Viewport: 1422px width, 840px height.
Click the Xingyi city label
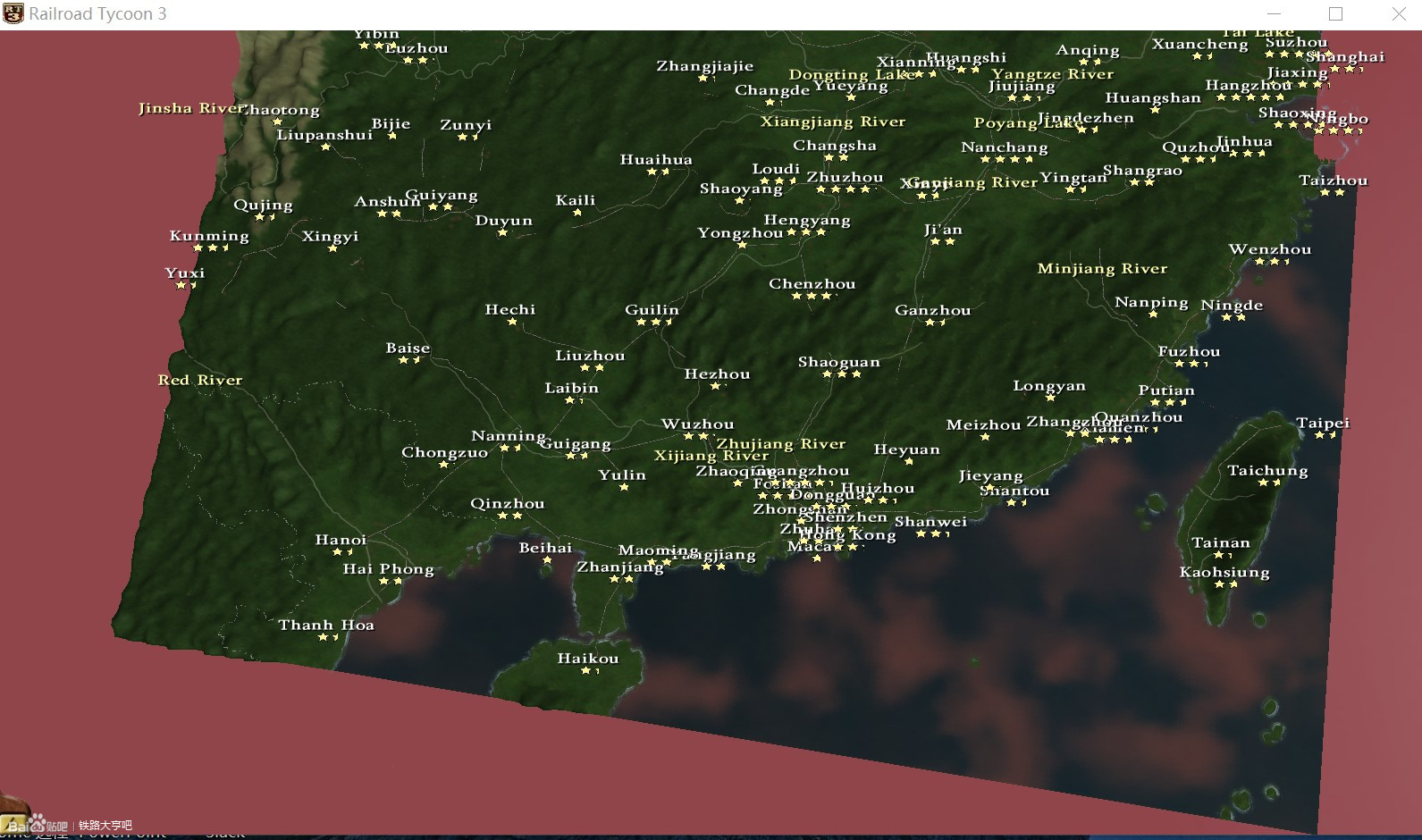point(330,237)
